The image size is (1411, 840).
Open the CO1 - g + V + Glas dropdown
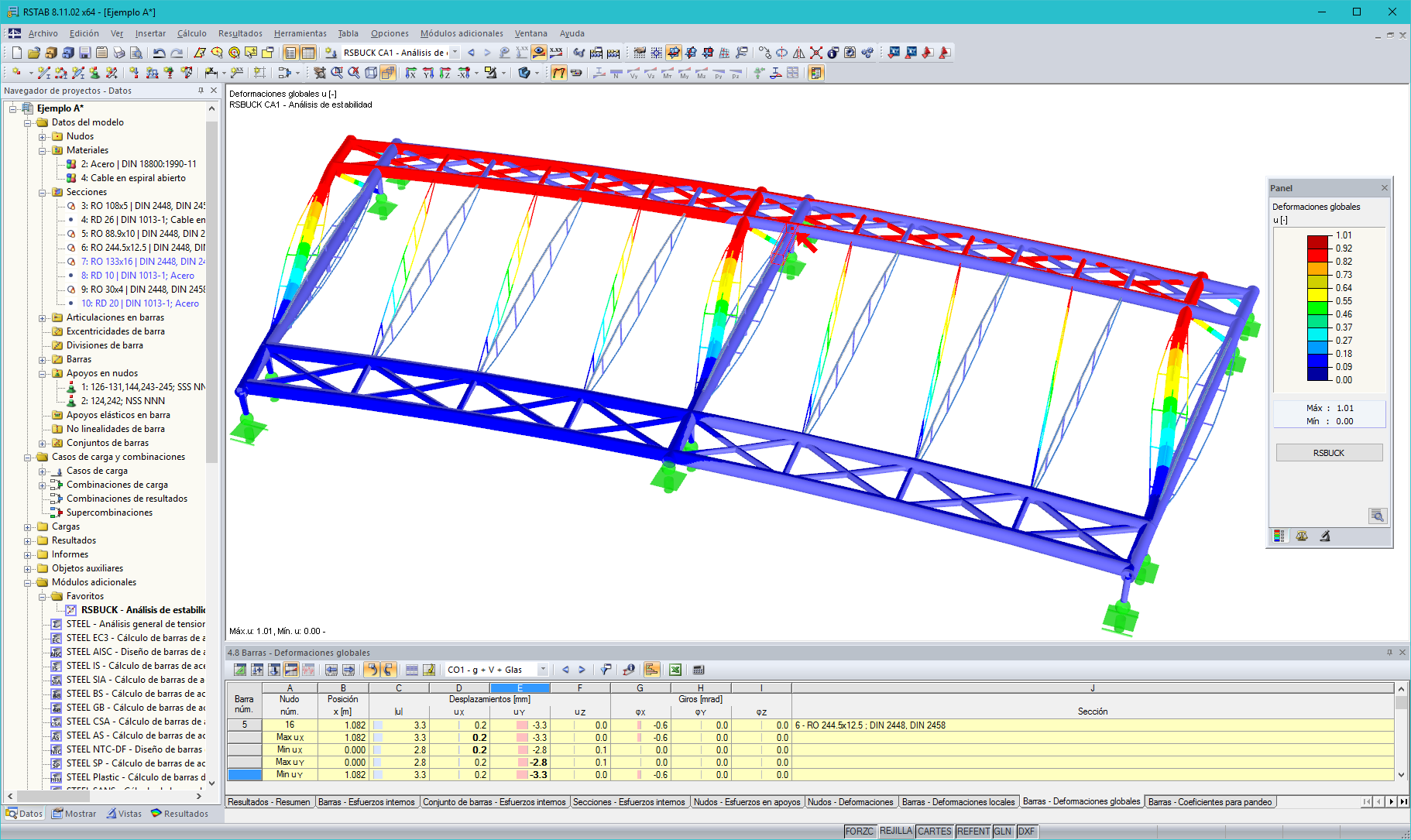point(543,670)
